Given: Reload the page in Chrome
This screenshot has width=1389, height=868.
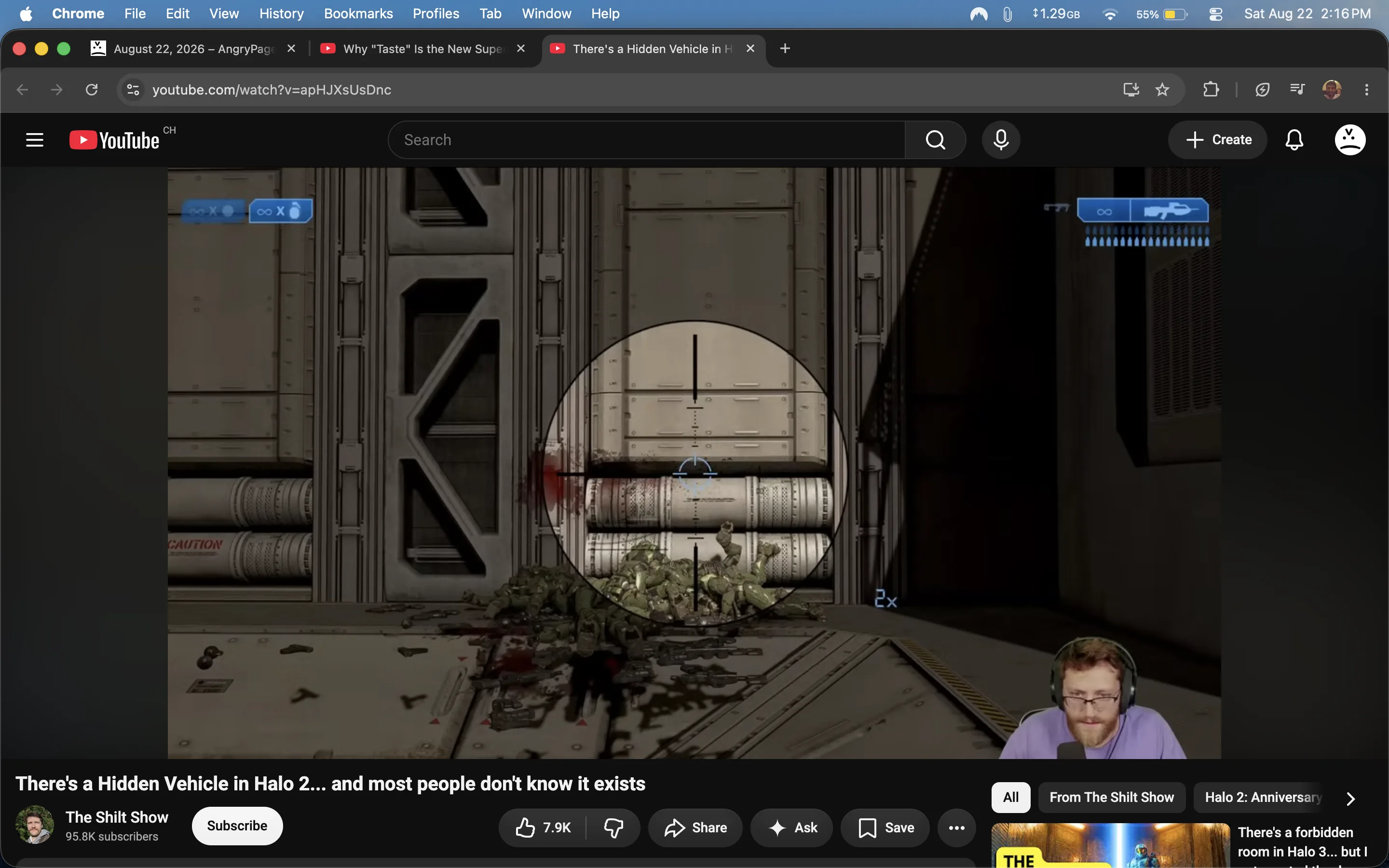Looking at the screenshot, I should [91, 90].
